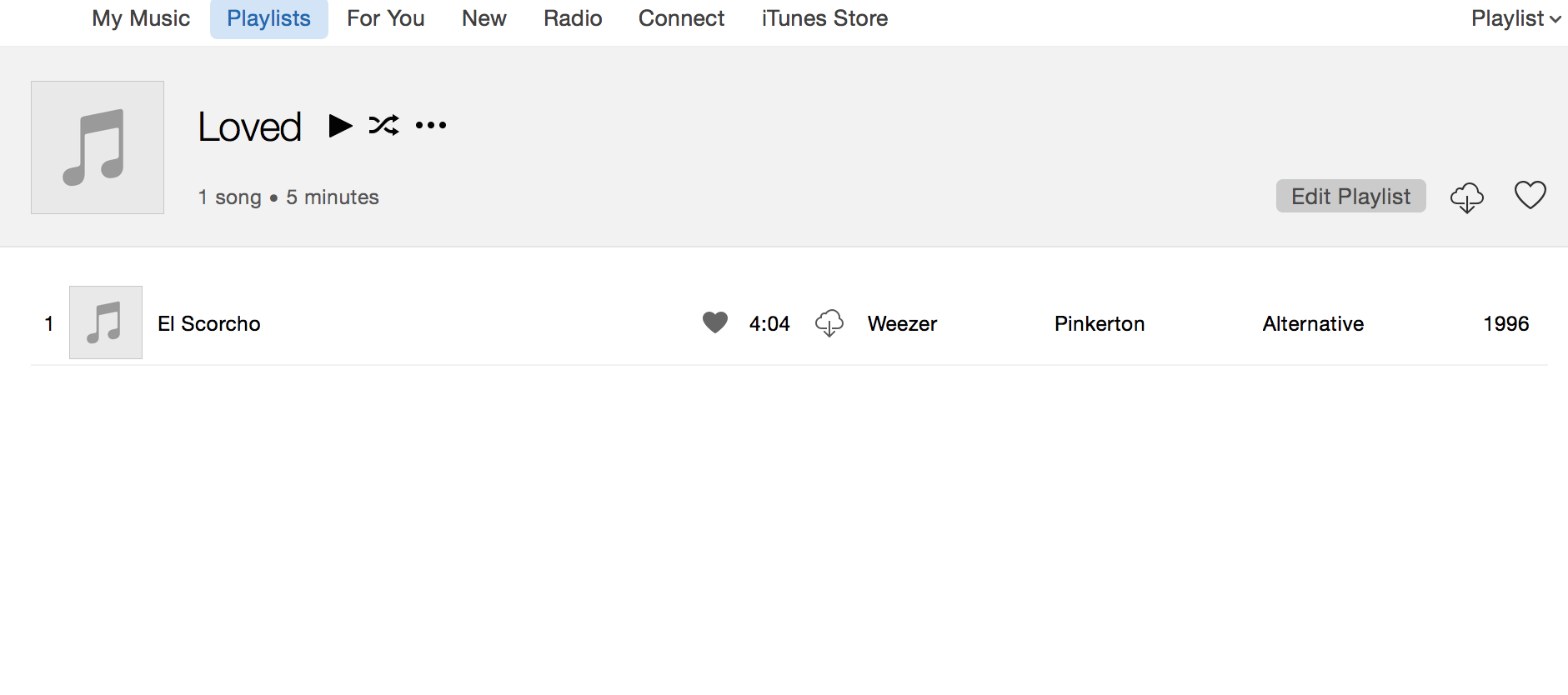Open the three-dot more options menu

[431, 126]
